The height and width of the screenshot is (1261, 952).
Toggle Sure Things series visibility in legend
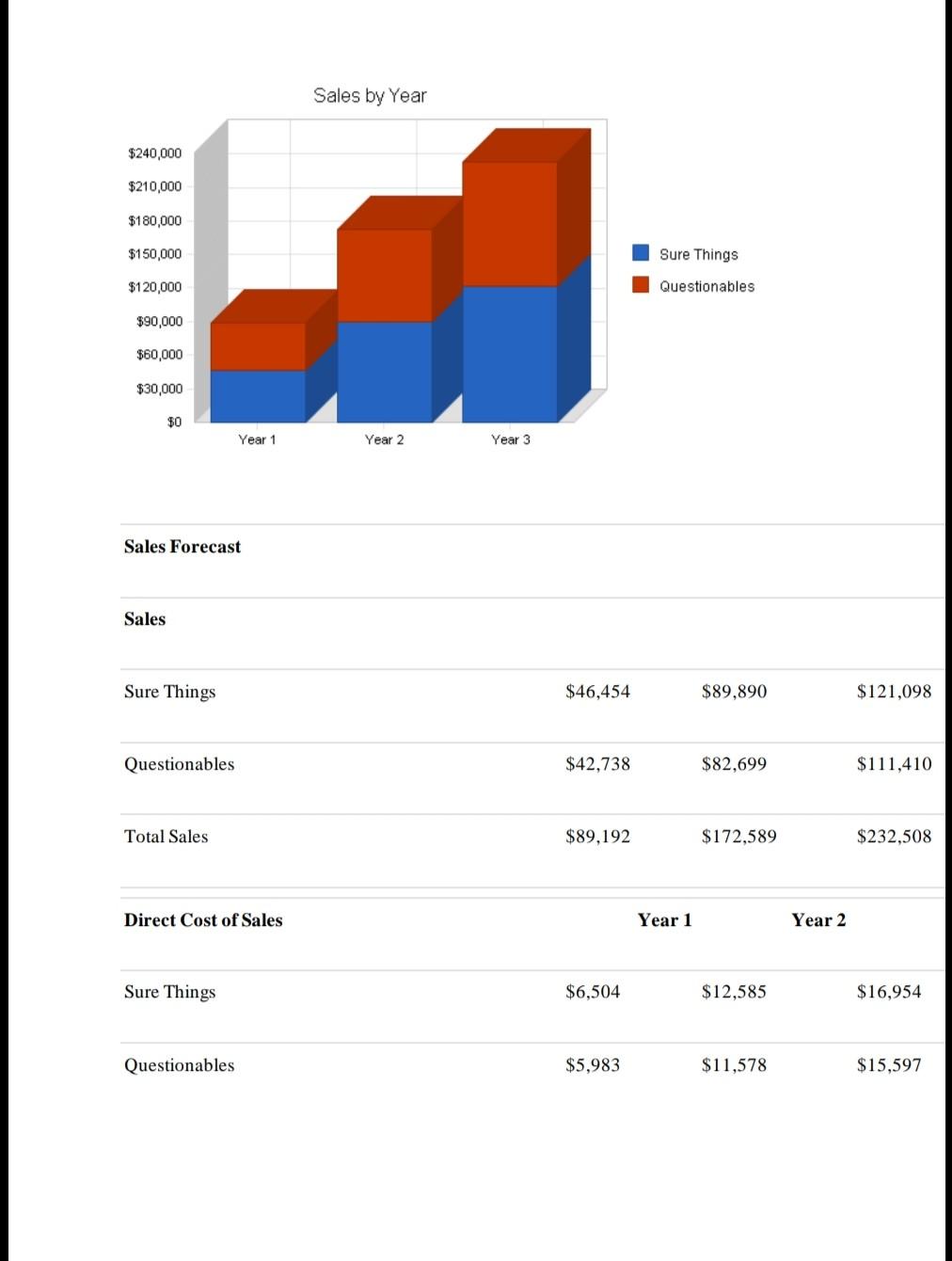coord(642,253)
